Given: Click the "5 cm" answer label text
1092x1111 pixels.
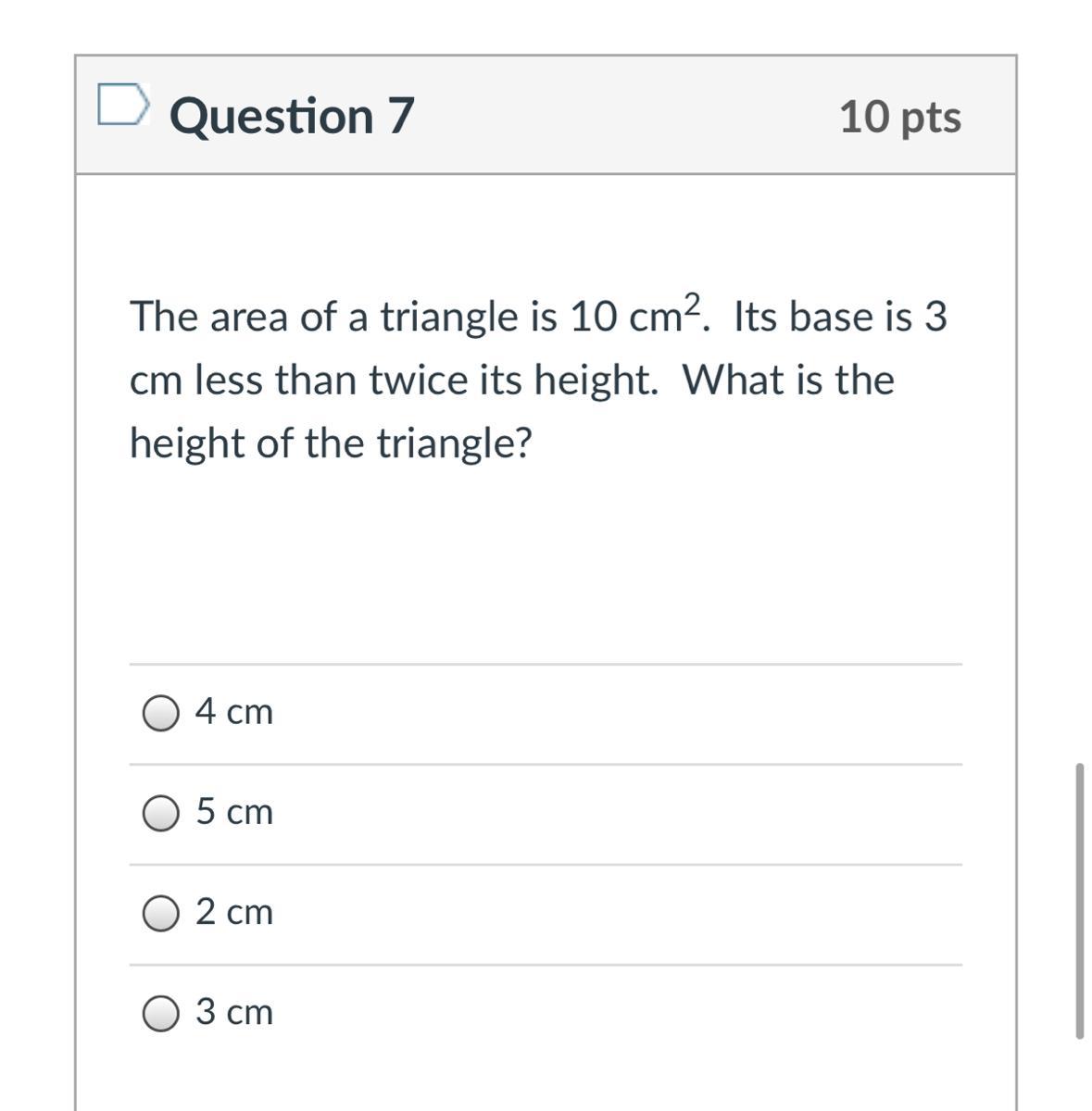Looking at the screenshot, I should (x=234, y=812).
